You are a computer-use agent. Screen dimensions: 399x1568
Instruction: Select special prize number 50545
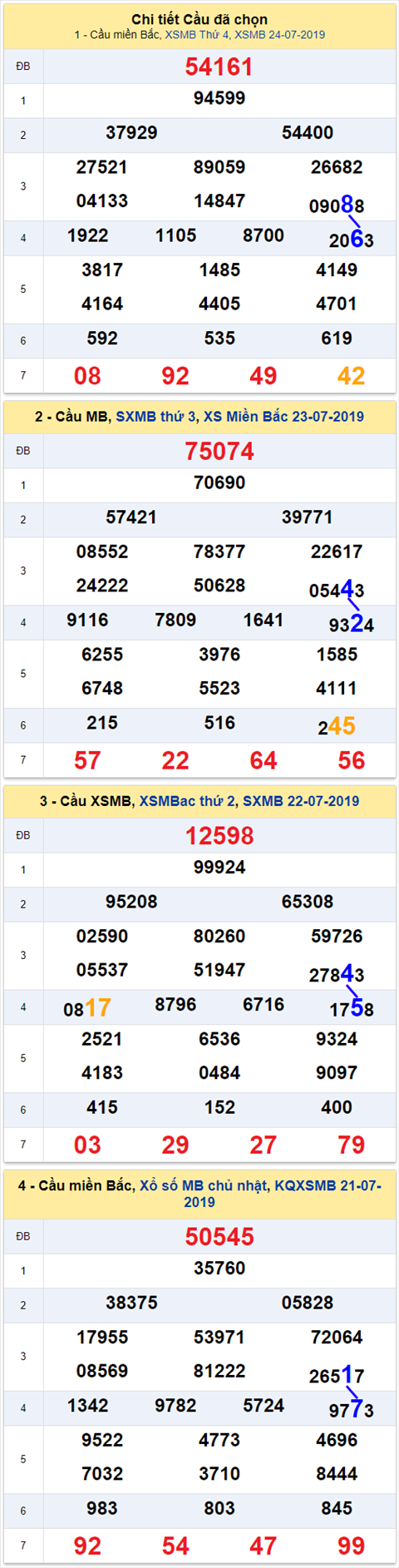point(219,1236)
